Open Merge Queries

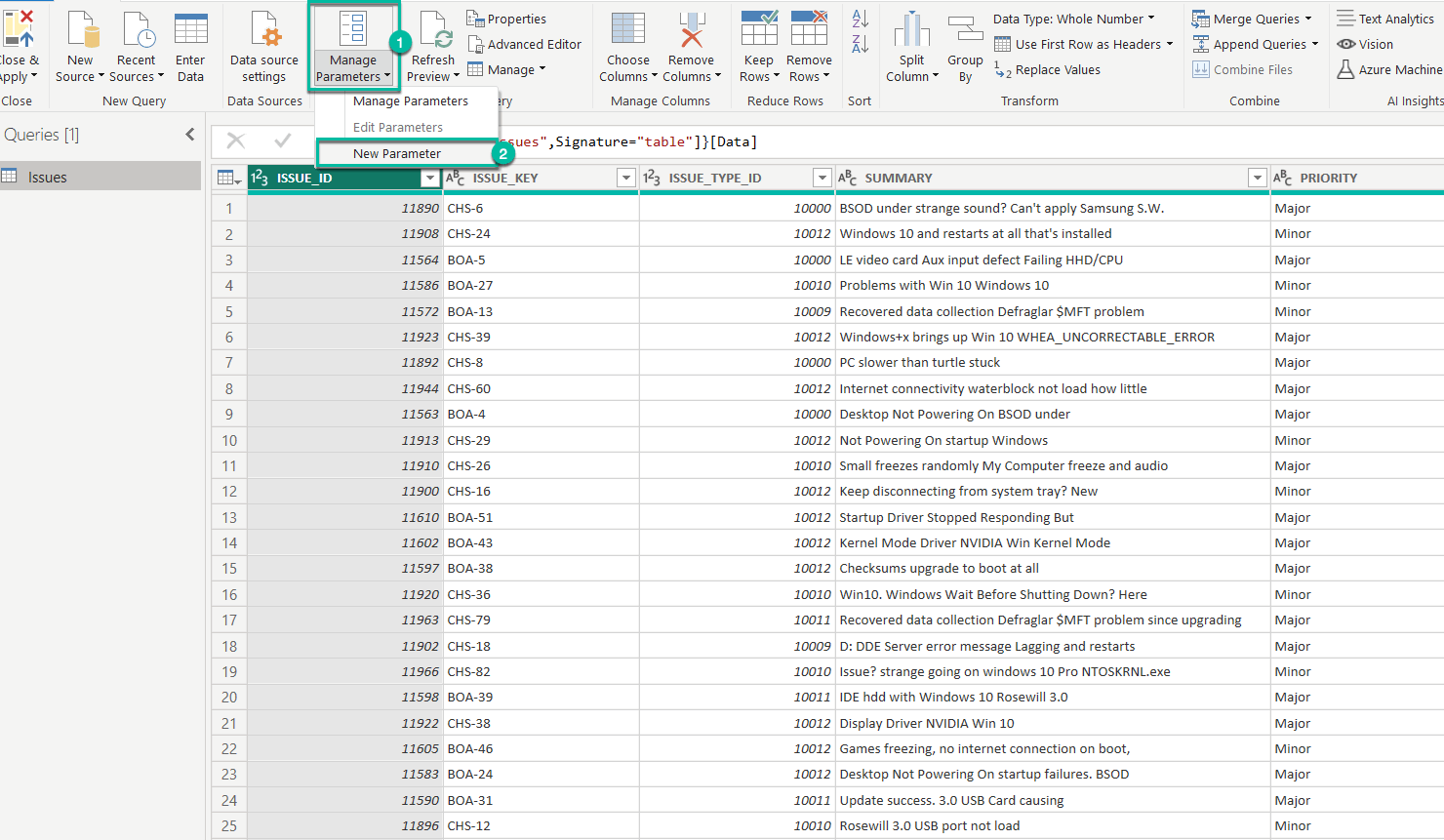tap(1254, 18)
